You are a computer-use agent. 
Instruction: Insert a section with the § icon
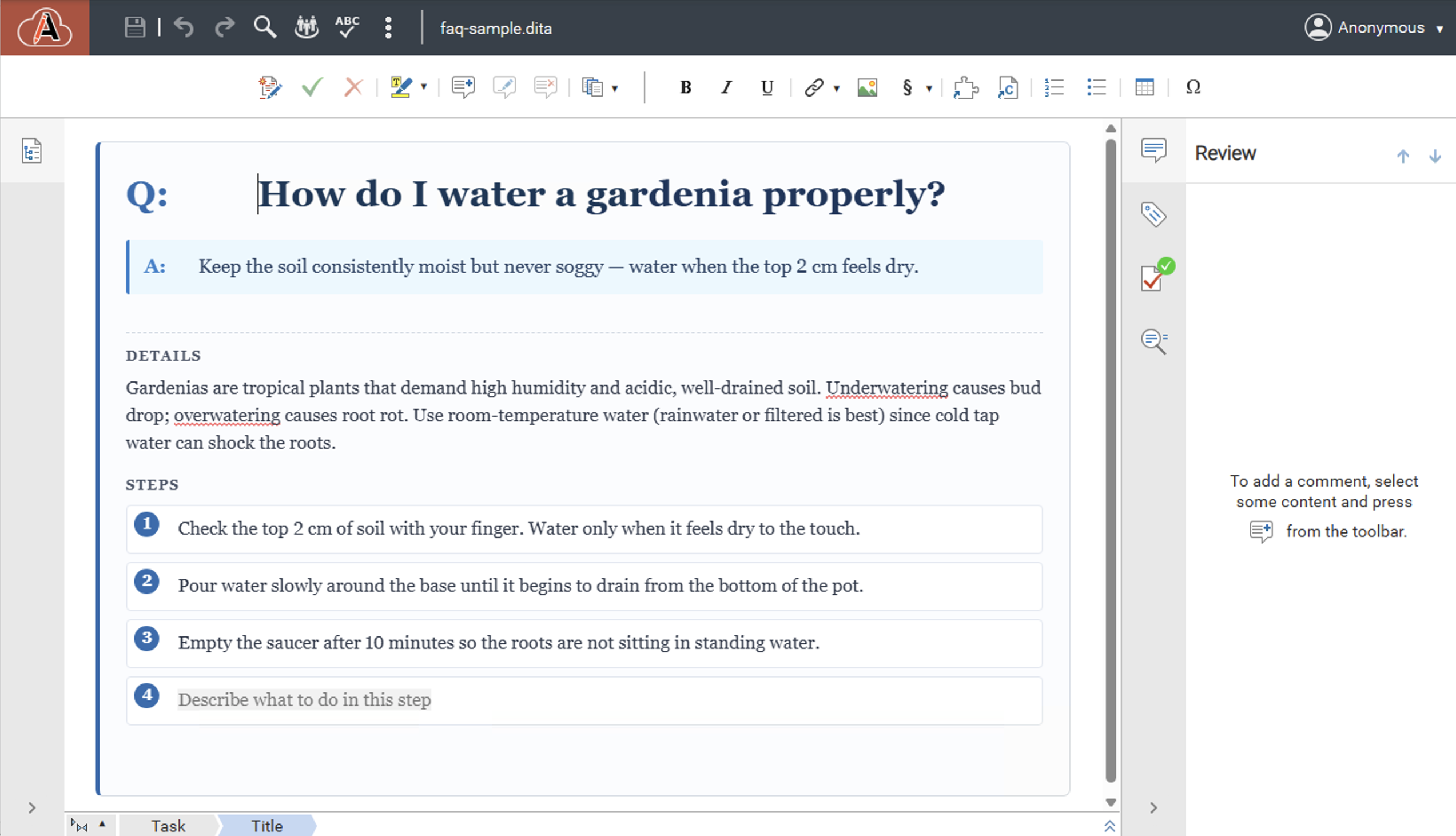pos(907,88)
